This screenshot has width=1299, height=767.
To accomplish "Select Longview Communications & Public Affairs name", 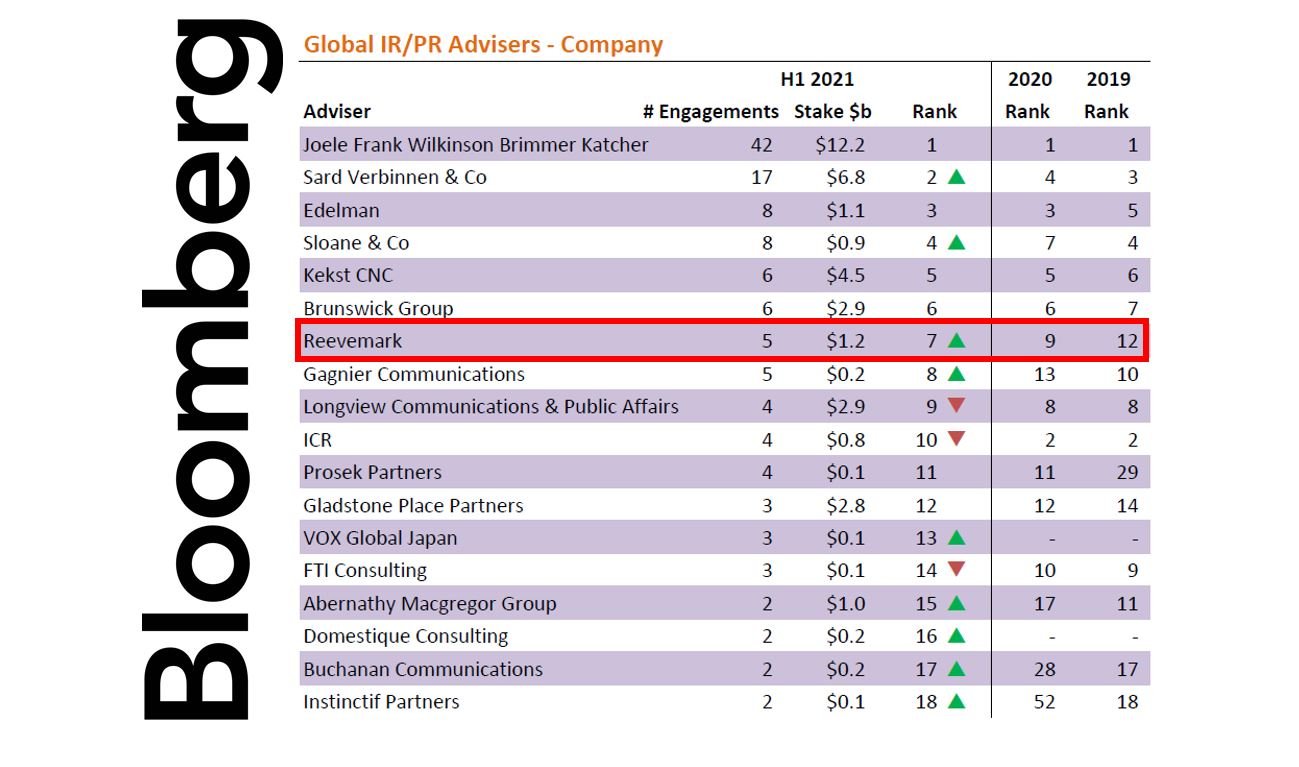I will point(491,407).
